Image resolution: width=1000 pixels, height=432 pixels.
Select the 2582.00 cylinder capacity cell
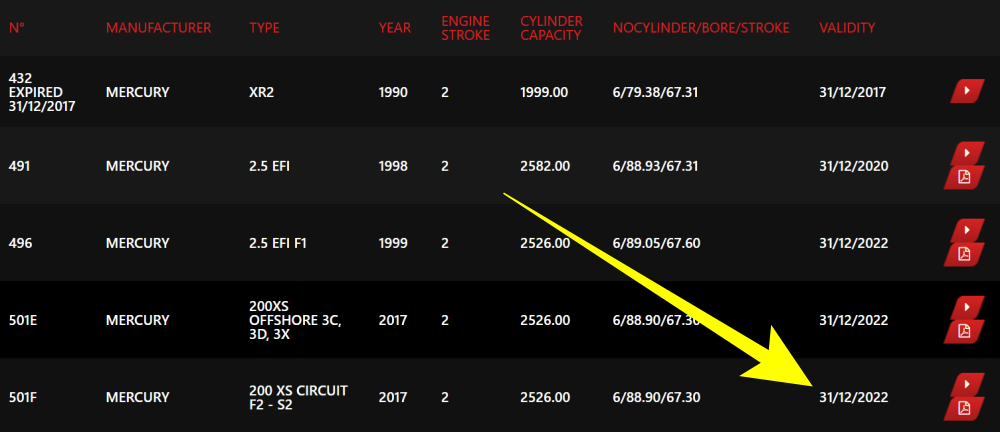pyautogui.click(x=545, y=166)
